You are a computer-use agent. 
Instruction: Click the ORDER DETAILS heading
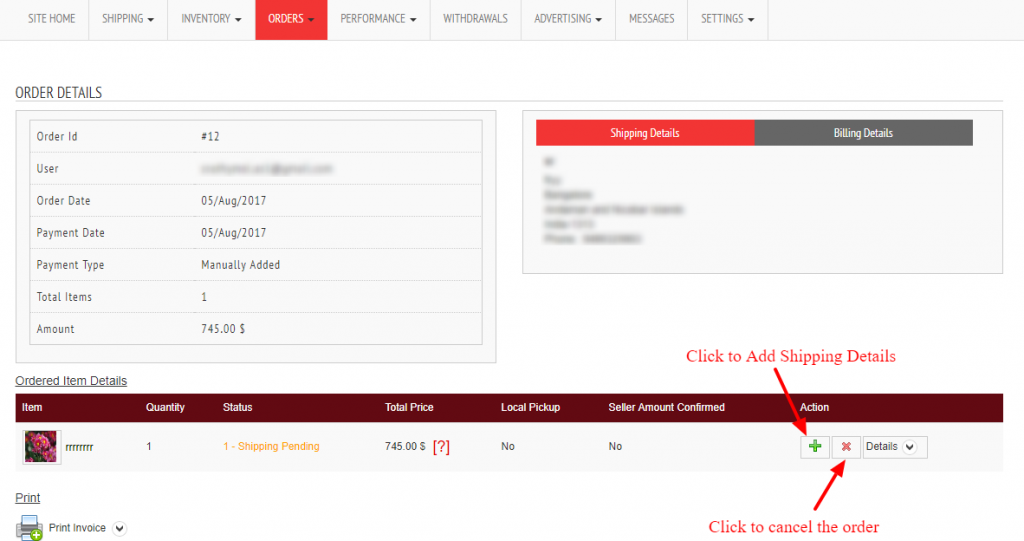[59, 93]
